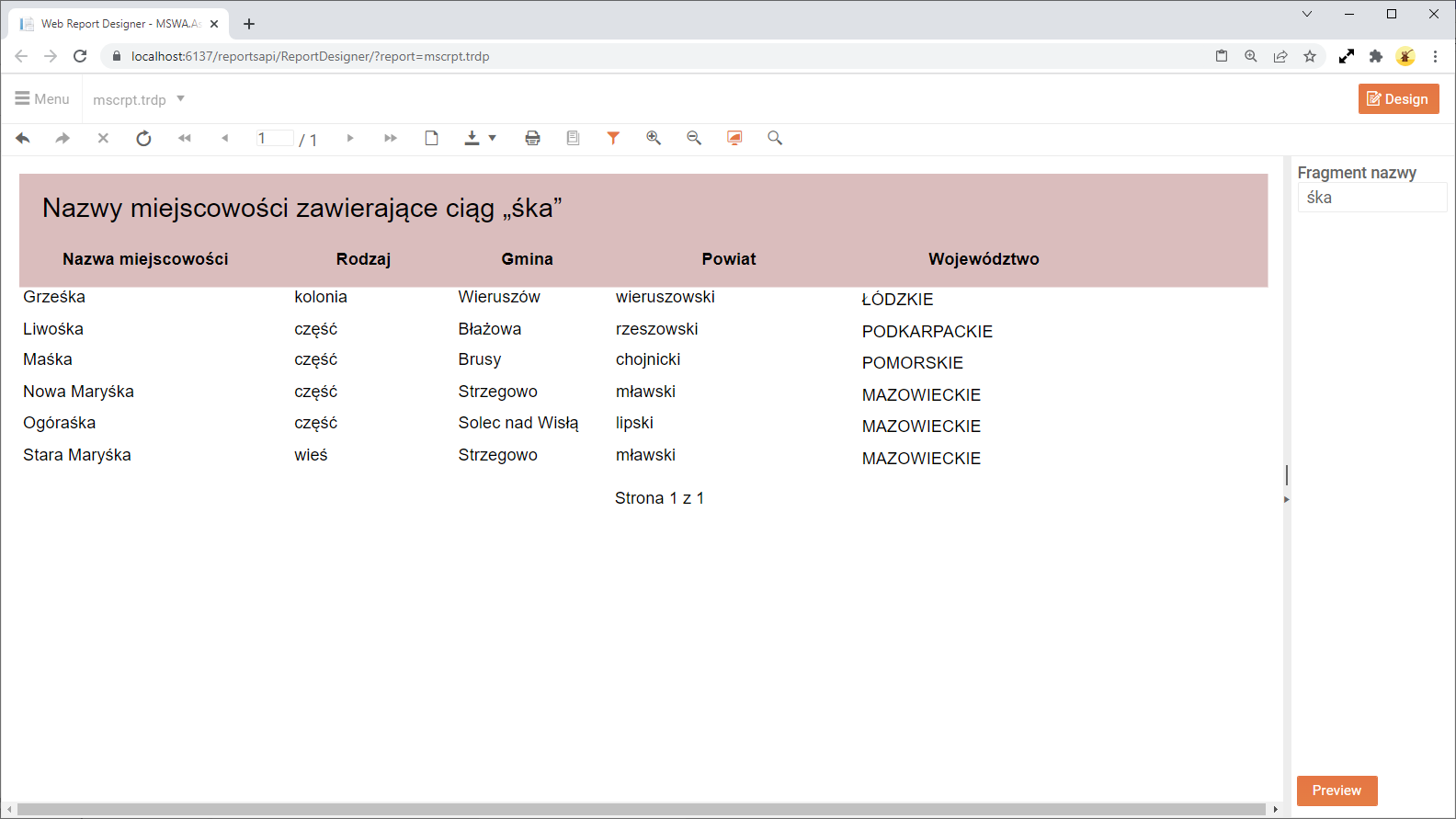
Task: Click the zoom out magnifier icon
Action: point(694,138)
